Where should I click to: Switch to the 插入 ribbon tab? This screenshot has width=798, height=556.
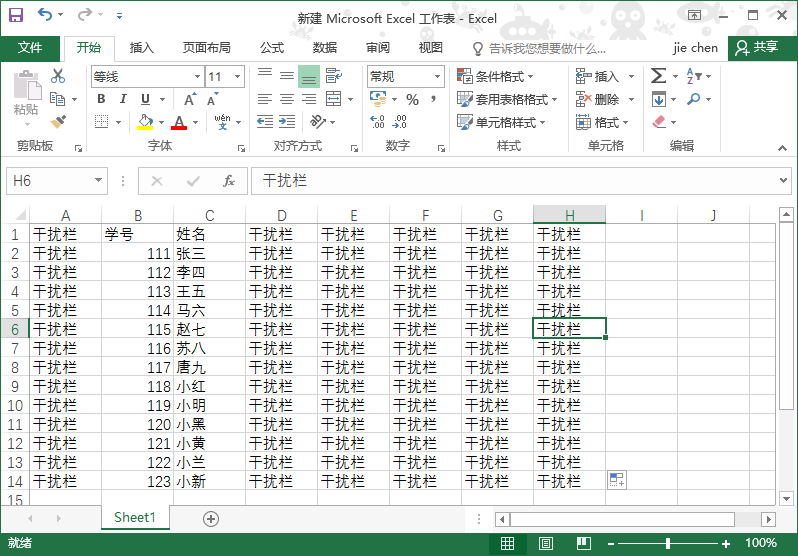[x=142, y=47]
